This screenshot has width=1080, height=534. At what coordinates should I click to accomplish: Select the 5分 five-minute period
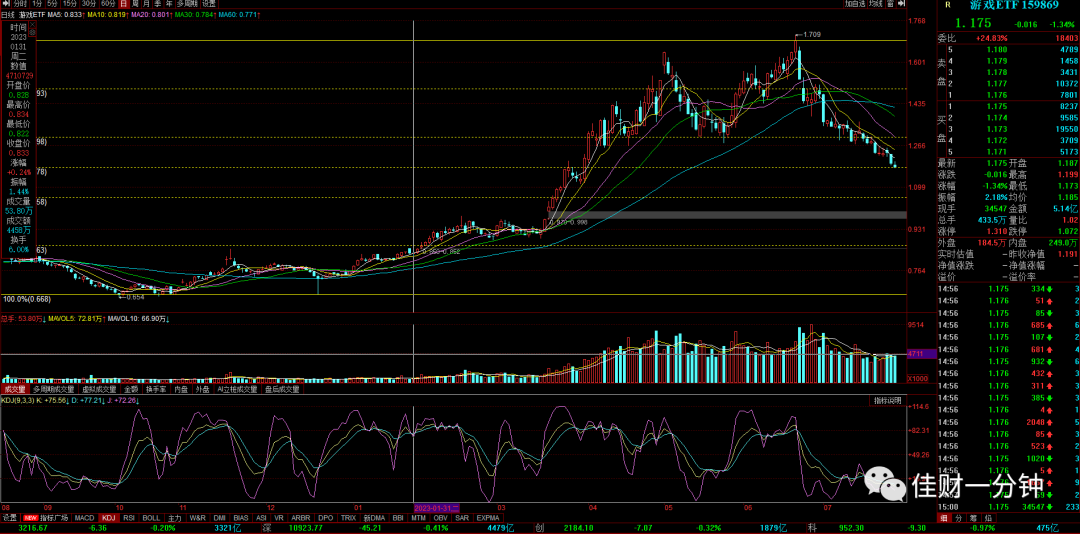click(52, 3)
